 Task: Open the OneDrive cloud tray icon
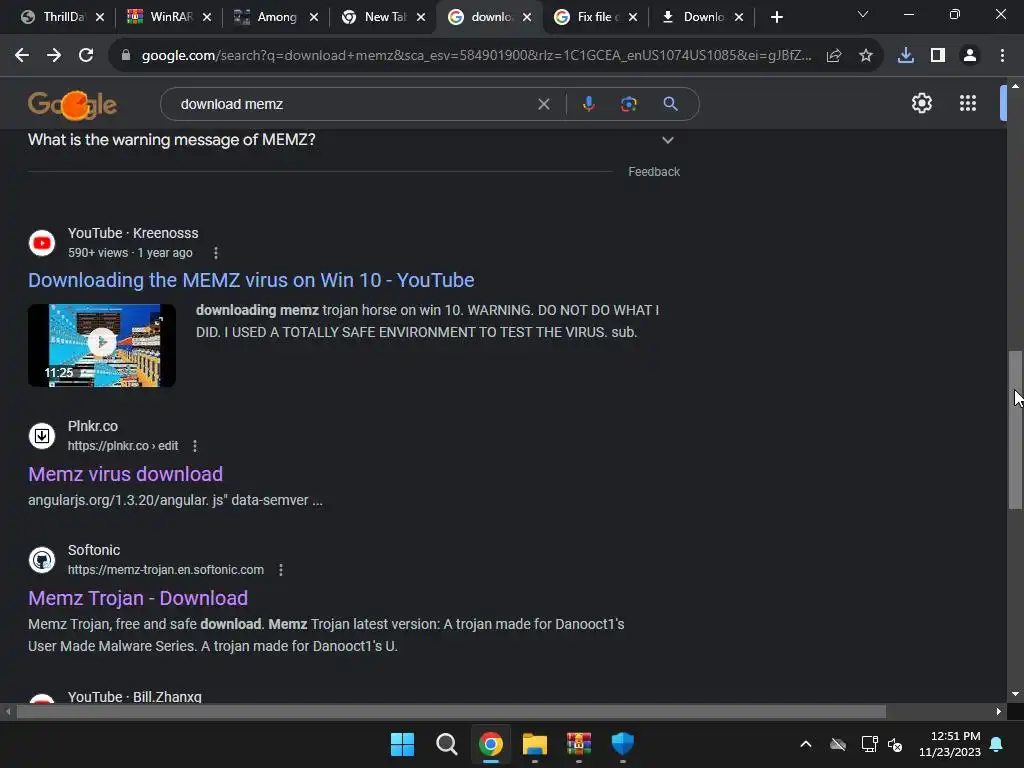[x=838, y=744]
